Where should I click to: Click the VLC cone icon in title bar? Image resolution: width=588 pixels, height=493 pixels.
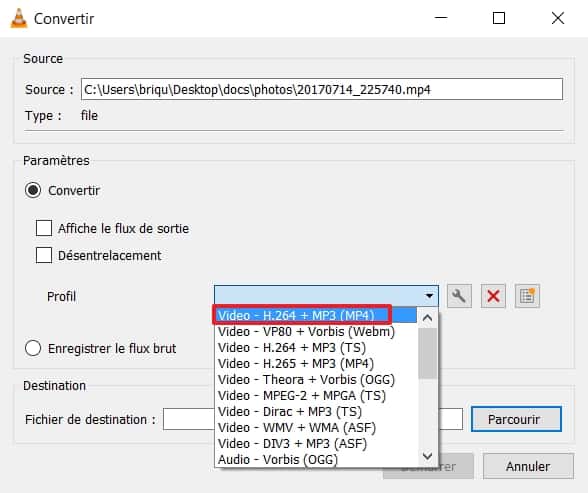19,18
